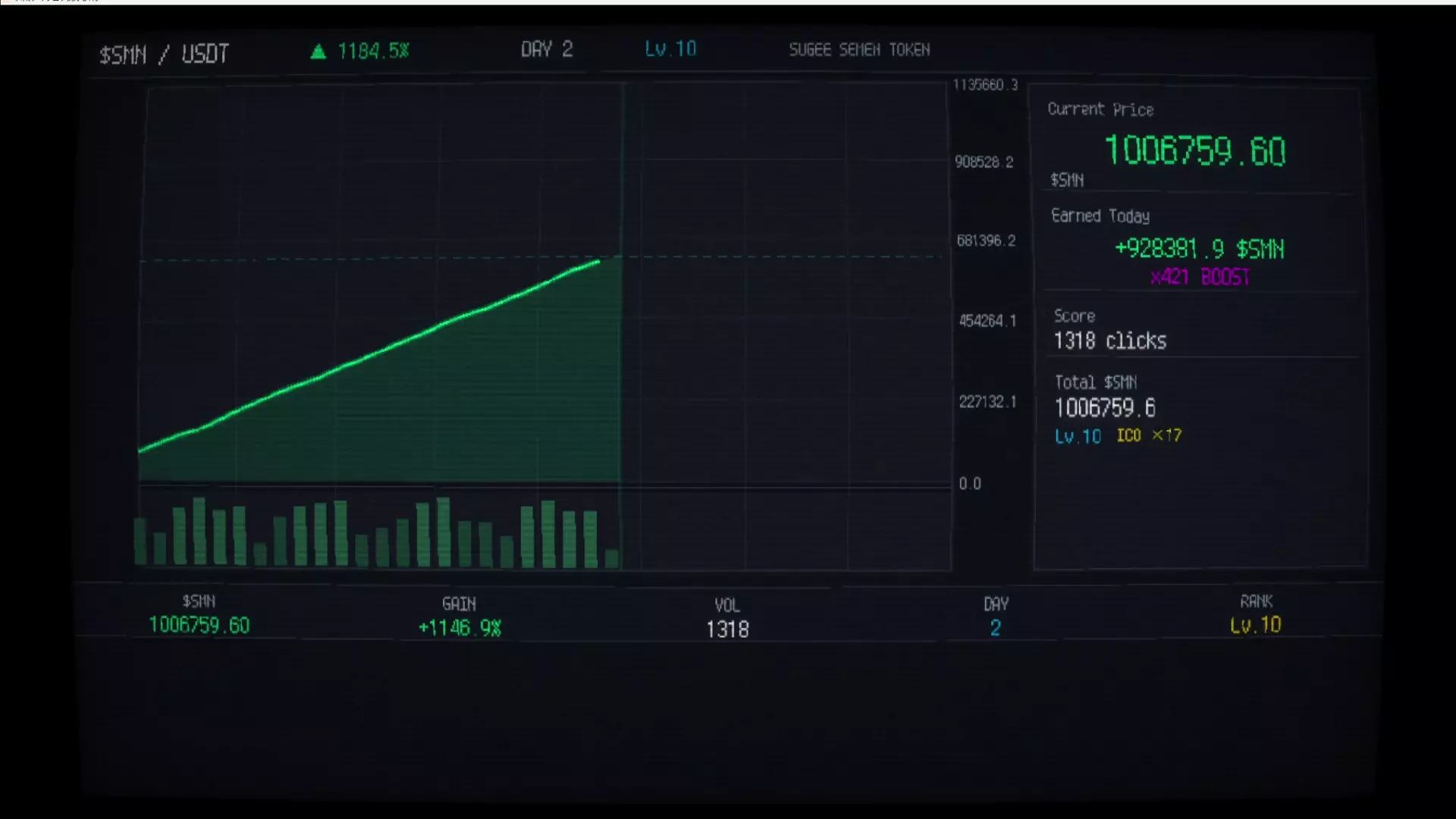This screenshot has height=819, width=1456.
Task: Click the end point of green price line
Action: (598, 262)
